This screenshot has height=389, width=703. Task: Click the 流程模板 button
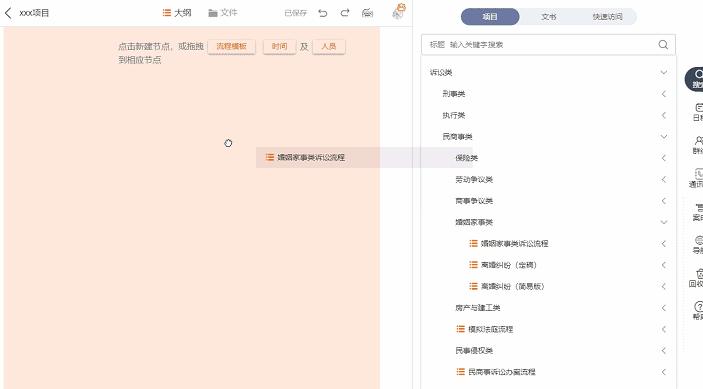coord(231,46)
